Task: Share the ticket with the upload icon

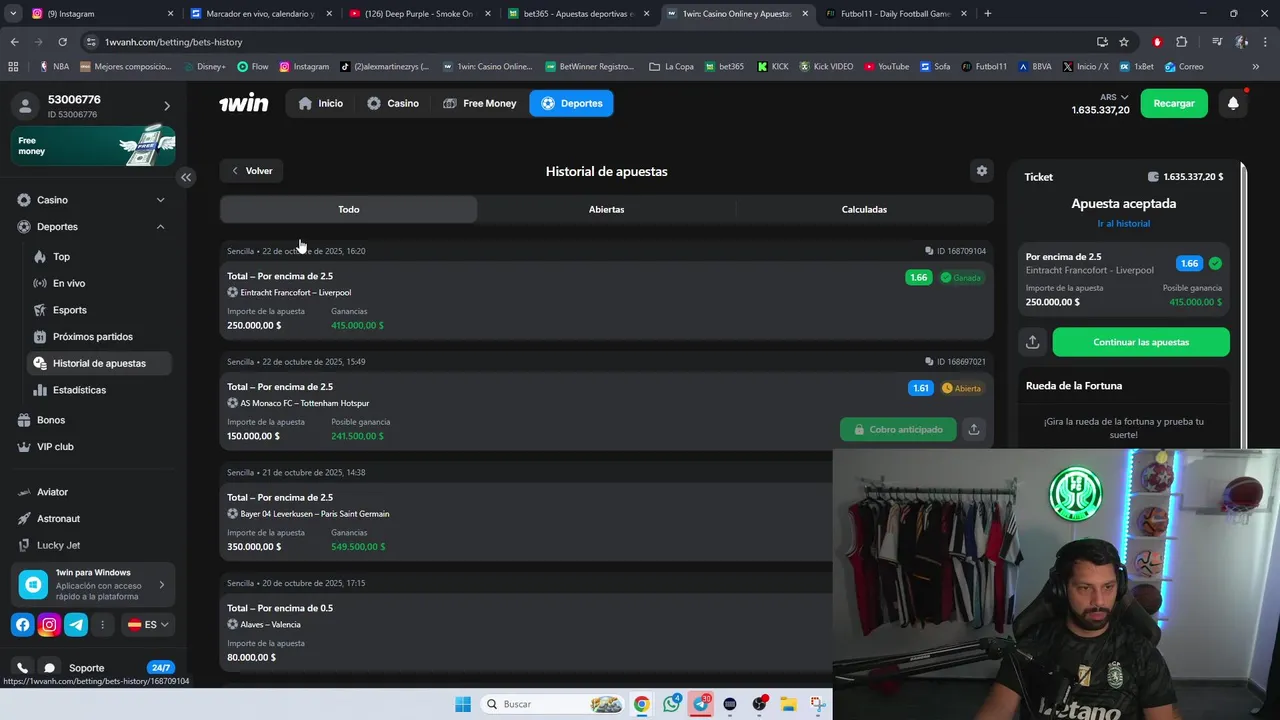Action: coord(1033,342)
